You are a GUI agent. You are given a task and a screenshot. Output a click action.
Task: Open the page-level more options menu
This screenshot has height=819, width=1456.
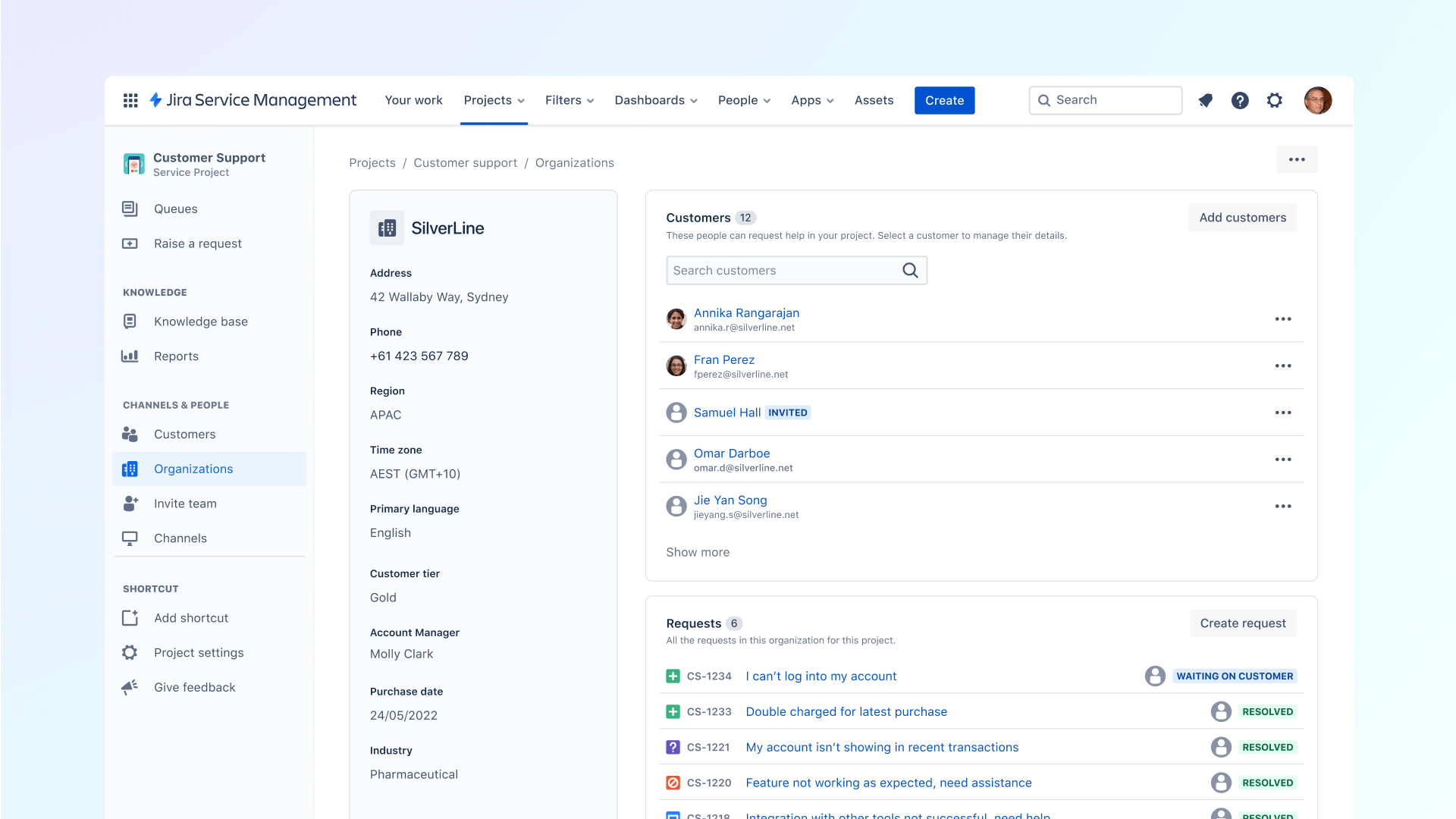(1297, 159)
